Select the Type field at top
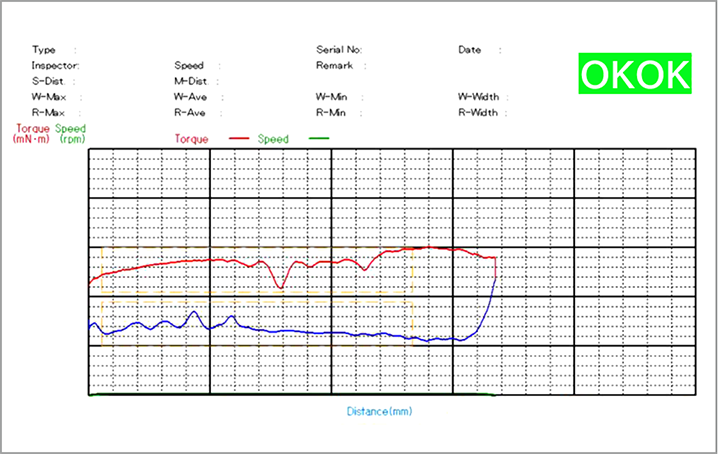This screenshot has height=454, width=718. [x=44, y=49]
